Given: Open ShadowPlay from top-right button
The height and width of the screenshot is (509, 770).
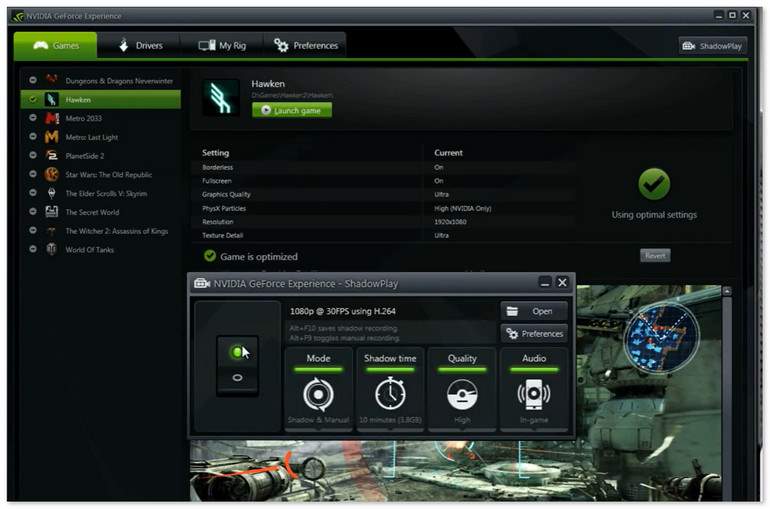Looking at the screenshot, I should [713, 46].
